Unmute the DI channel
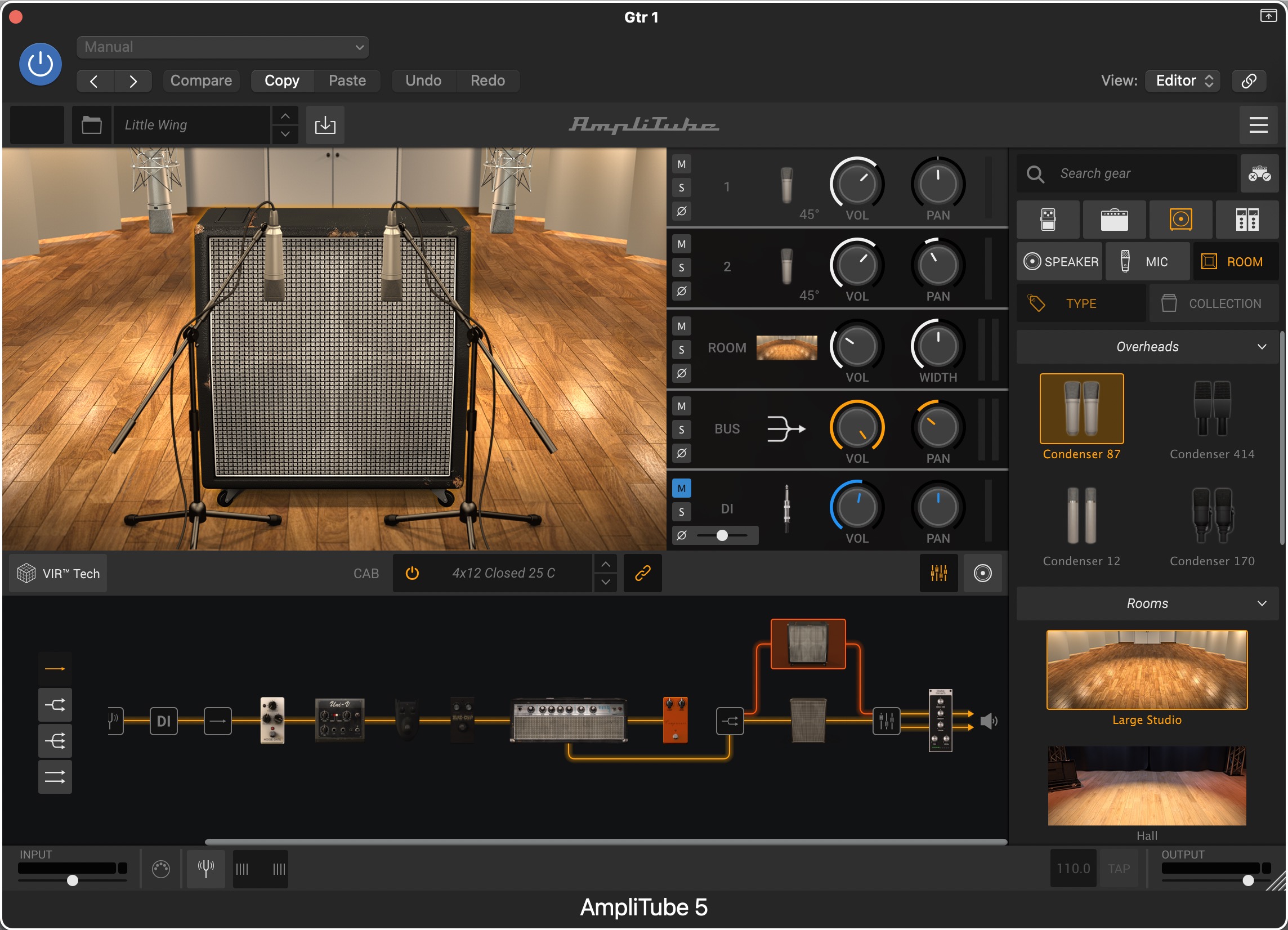1288x930 pixels. [x=682, y=488]
